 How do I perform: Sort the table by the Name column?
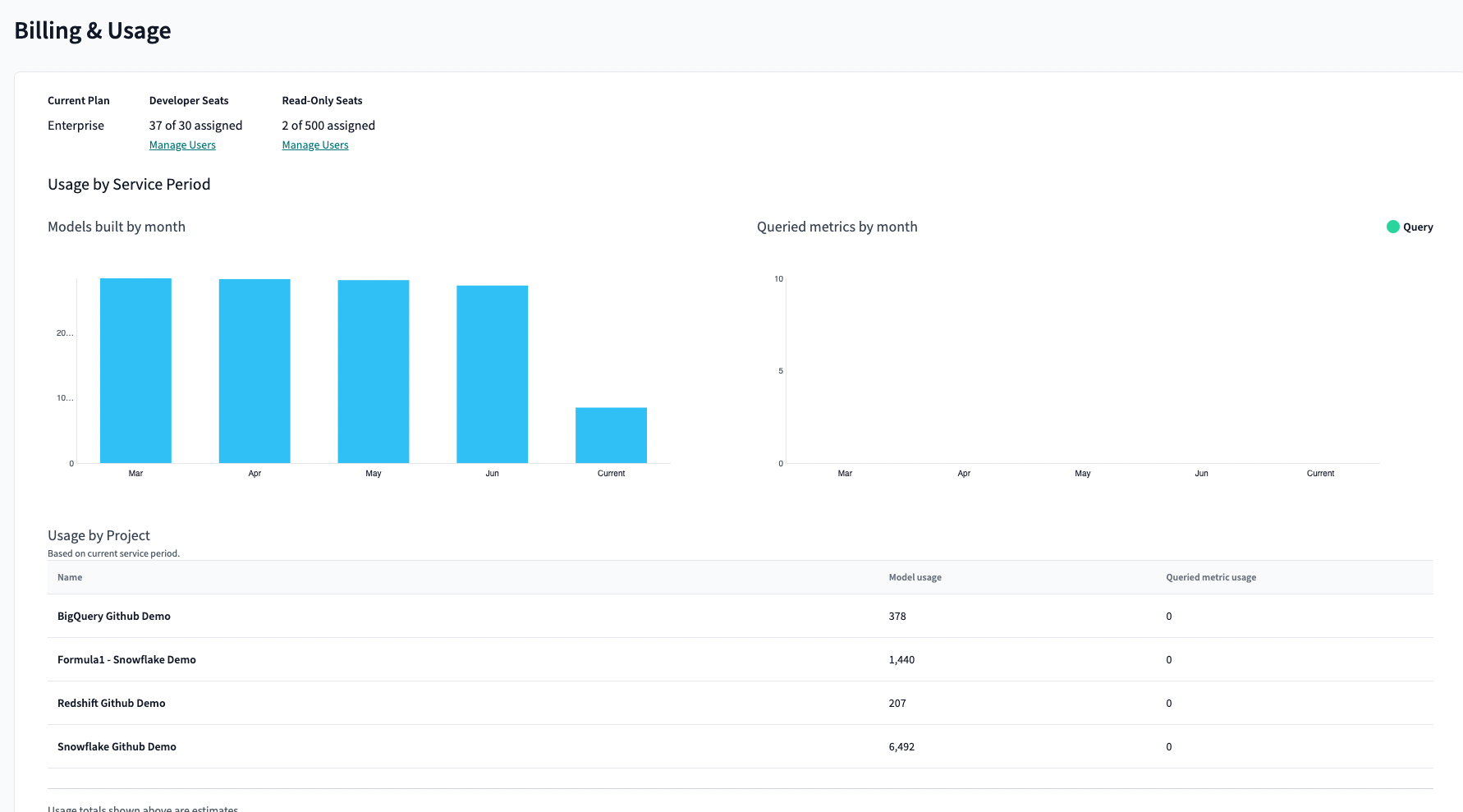click(x=69, y=577)
